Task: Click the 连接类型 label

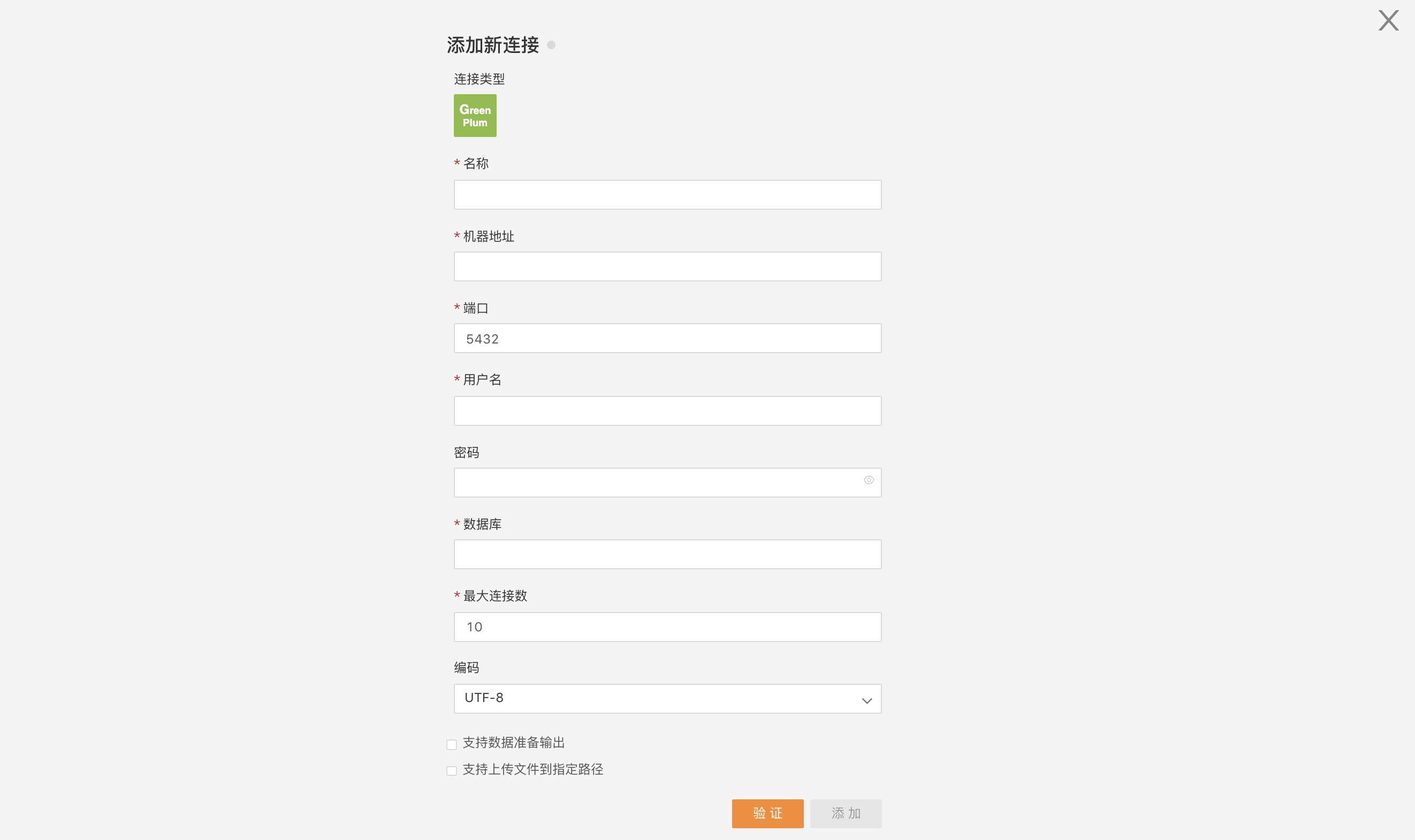Action: point(479,79)
